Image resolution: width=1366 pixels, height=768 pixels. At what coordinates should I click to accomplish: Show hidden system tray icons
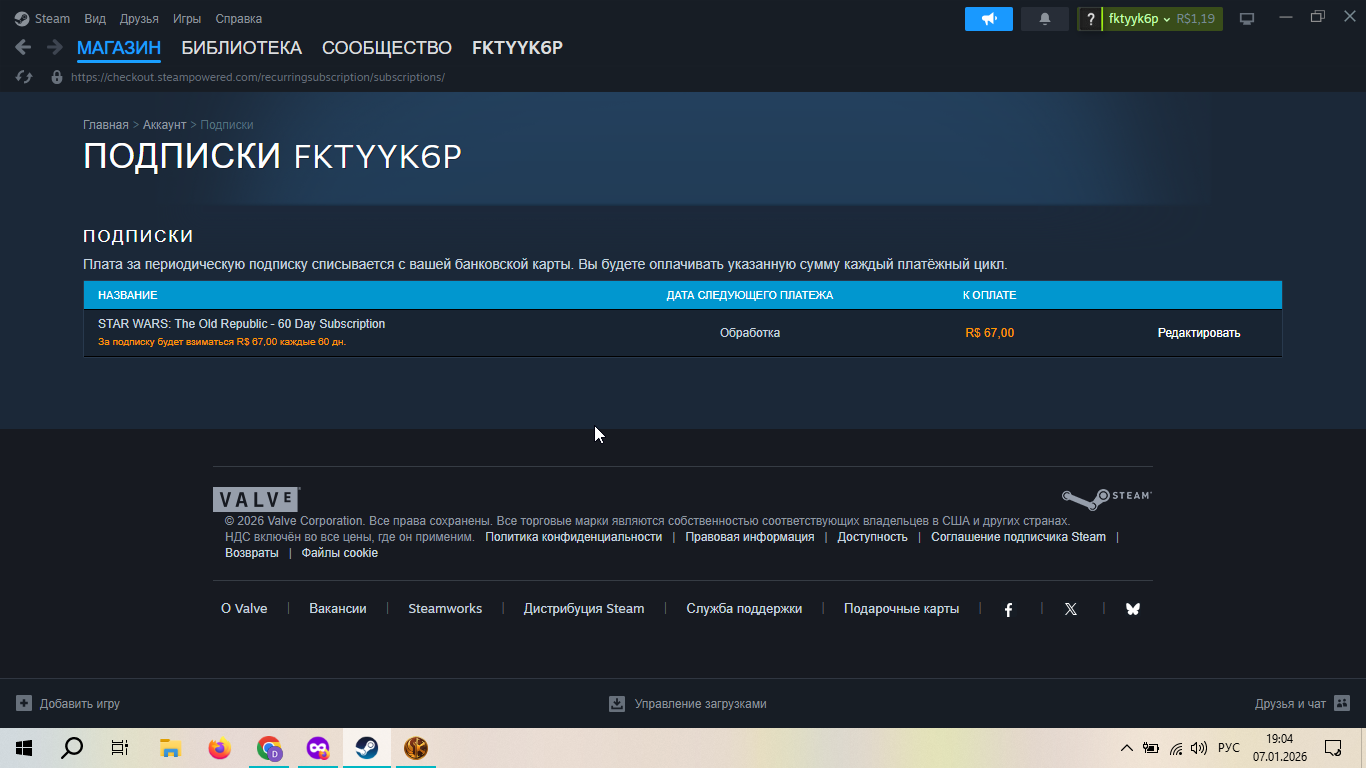(1127, 748)
